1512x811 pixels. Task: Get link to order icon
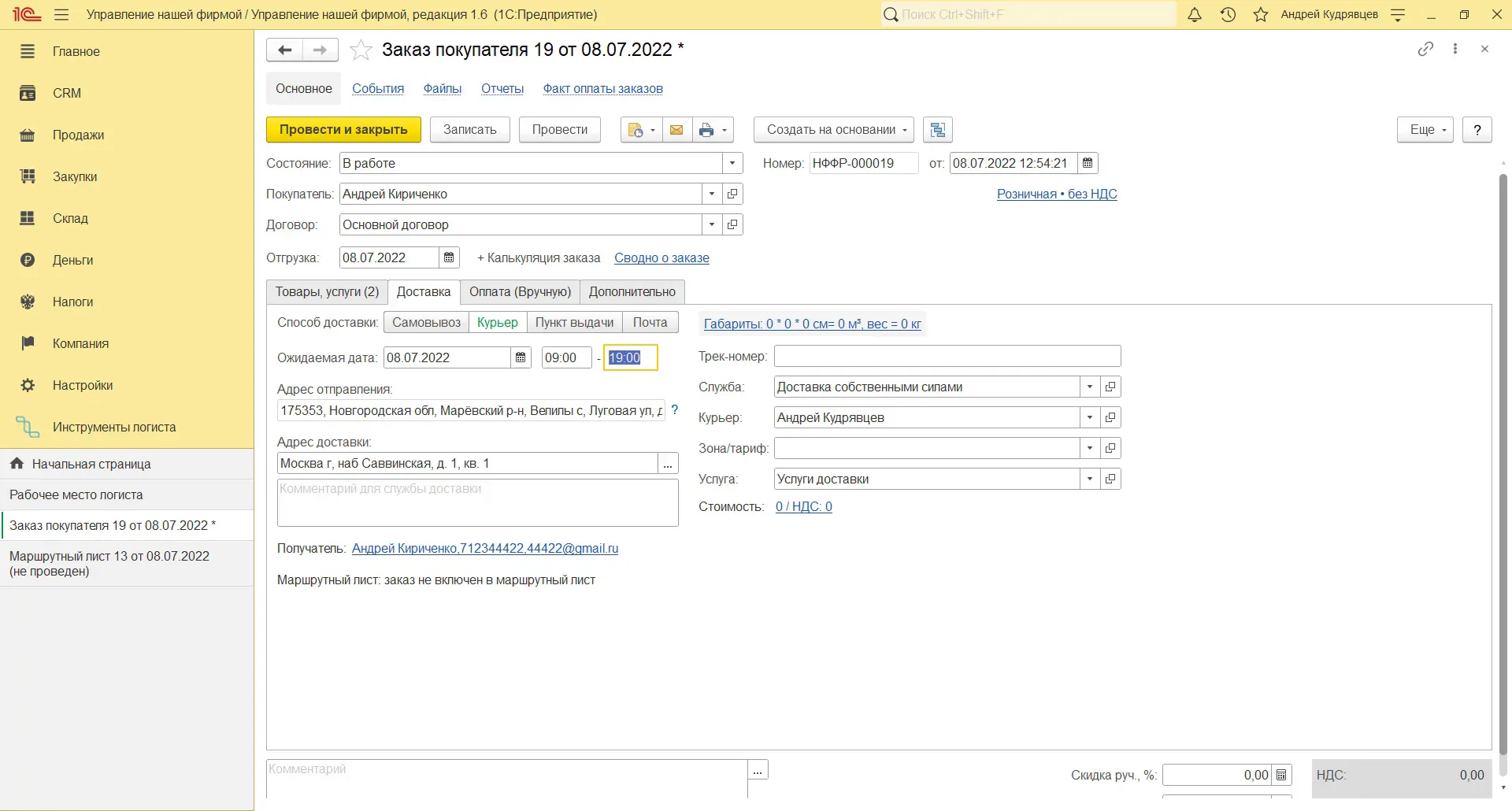pos(1425,49)
